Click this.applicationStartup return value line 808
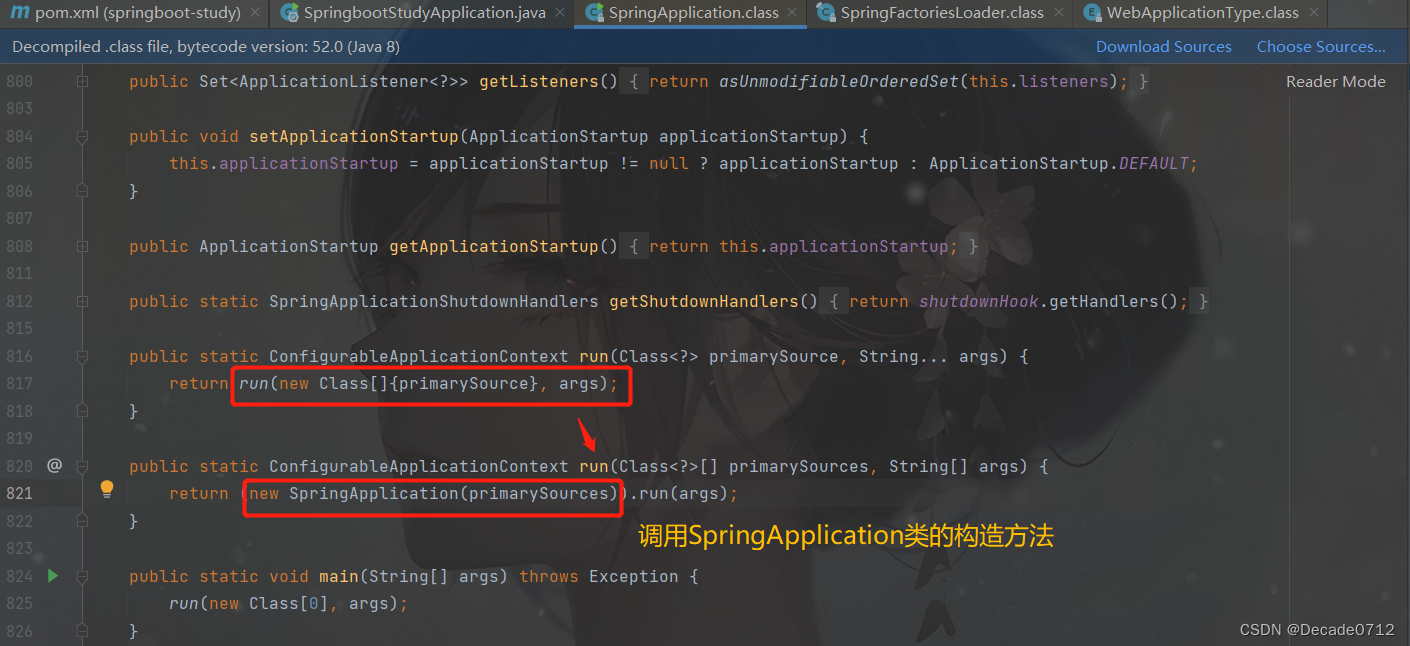The image size is (1410, 646). (834, 246)
